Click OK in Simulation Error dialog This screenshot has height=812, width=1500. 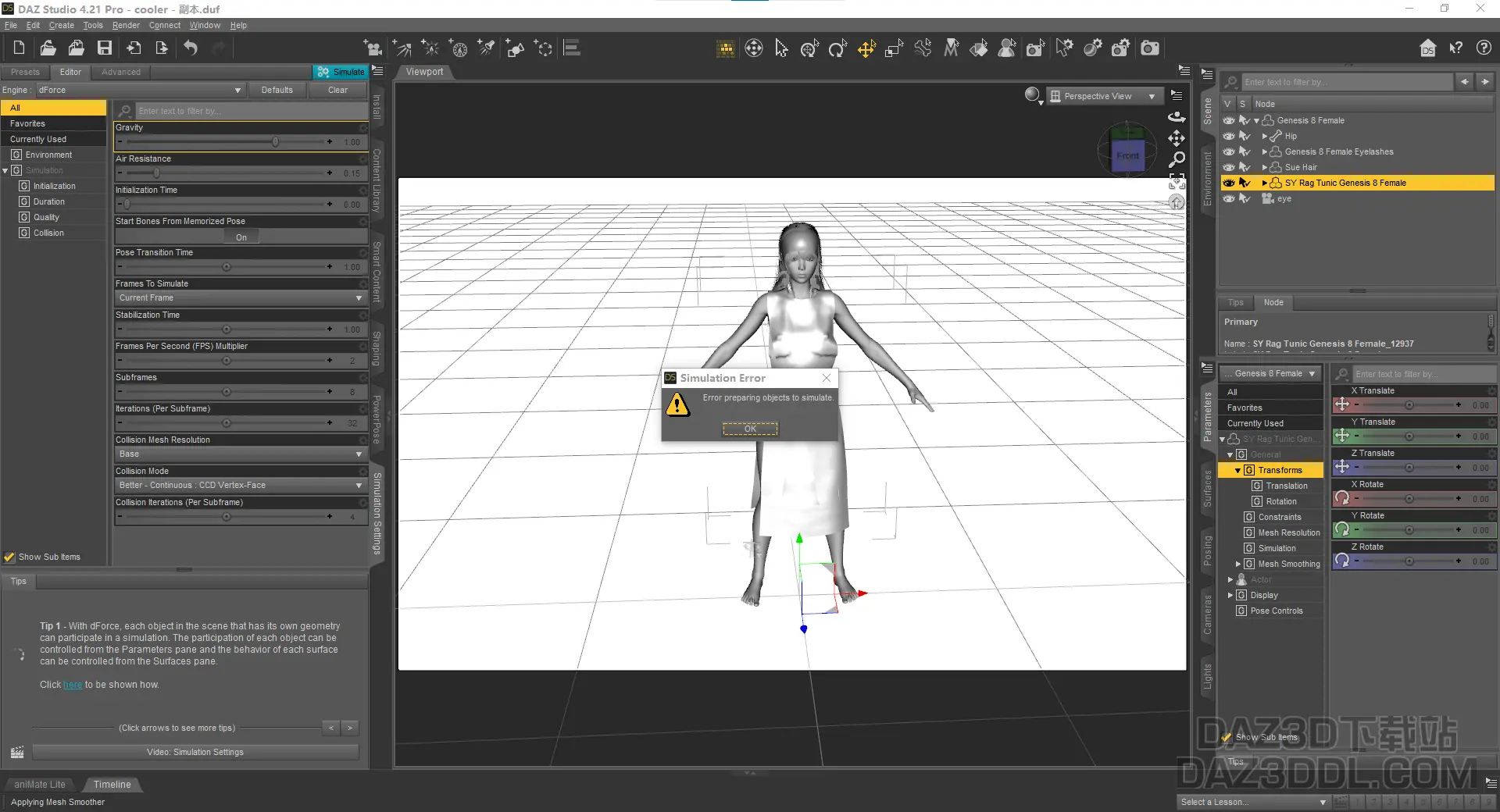coord(750,429)
